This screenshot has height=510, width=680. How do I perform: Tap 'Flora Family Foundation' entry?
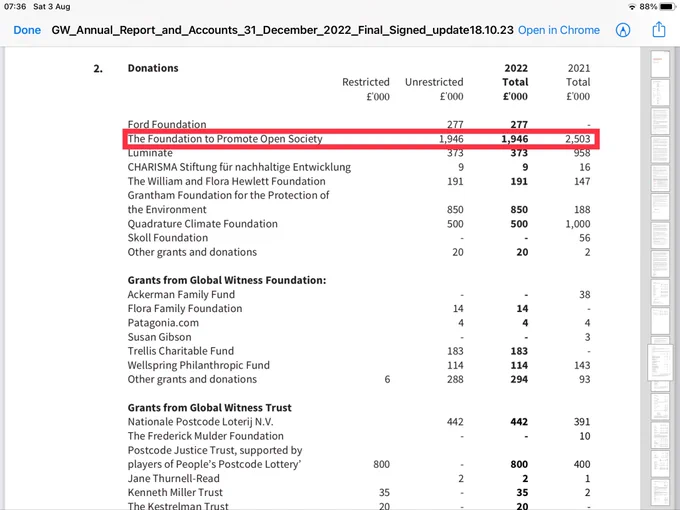point(185,308)
